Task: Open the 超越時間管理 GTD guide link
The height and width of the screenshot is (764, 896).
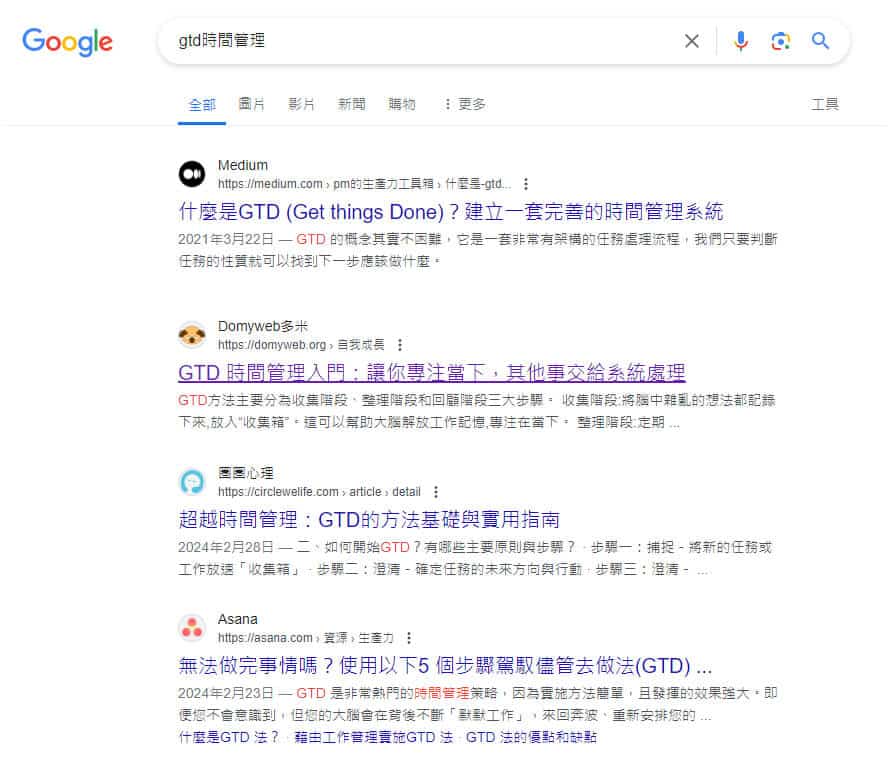Action: 368,520
